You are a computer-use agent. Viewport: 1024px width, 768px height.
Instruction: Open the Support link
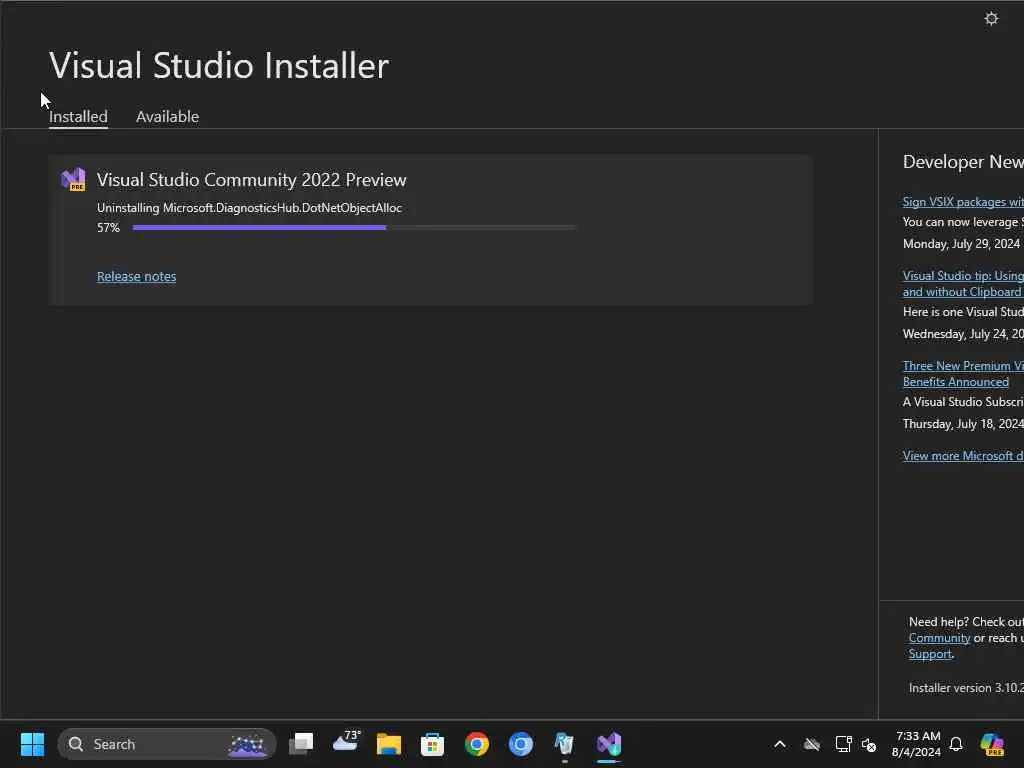pyautogui.click(x=930, y=654)
